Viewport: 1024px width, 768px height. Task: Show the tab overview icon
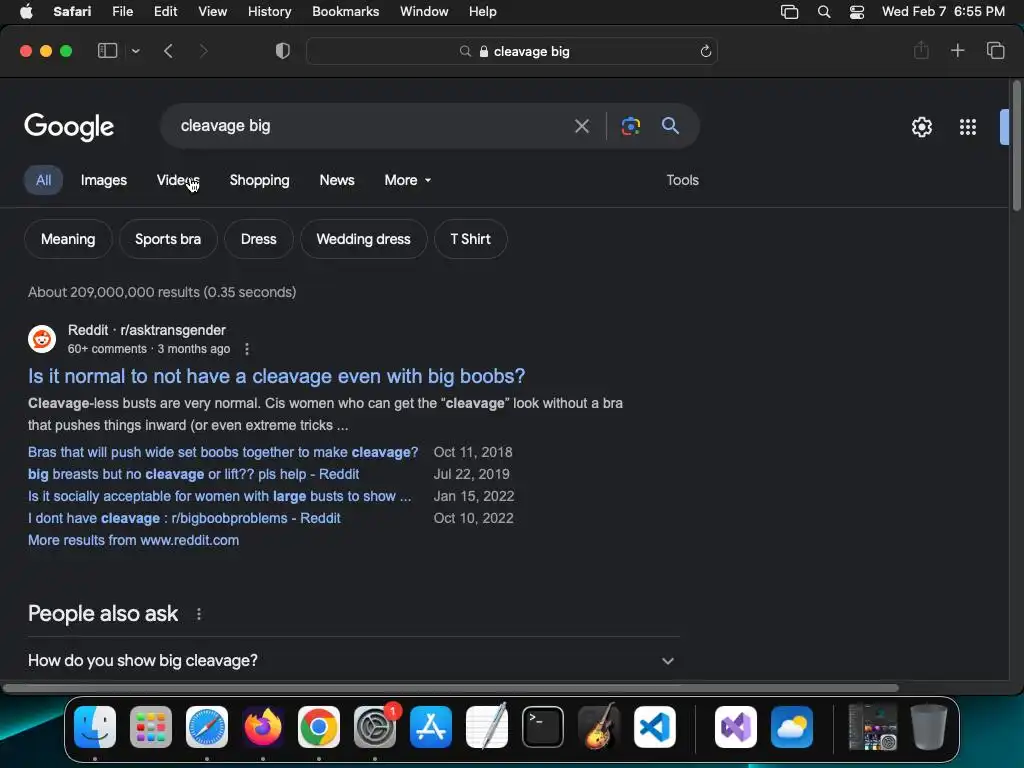(x=995, y=50)
